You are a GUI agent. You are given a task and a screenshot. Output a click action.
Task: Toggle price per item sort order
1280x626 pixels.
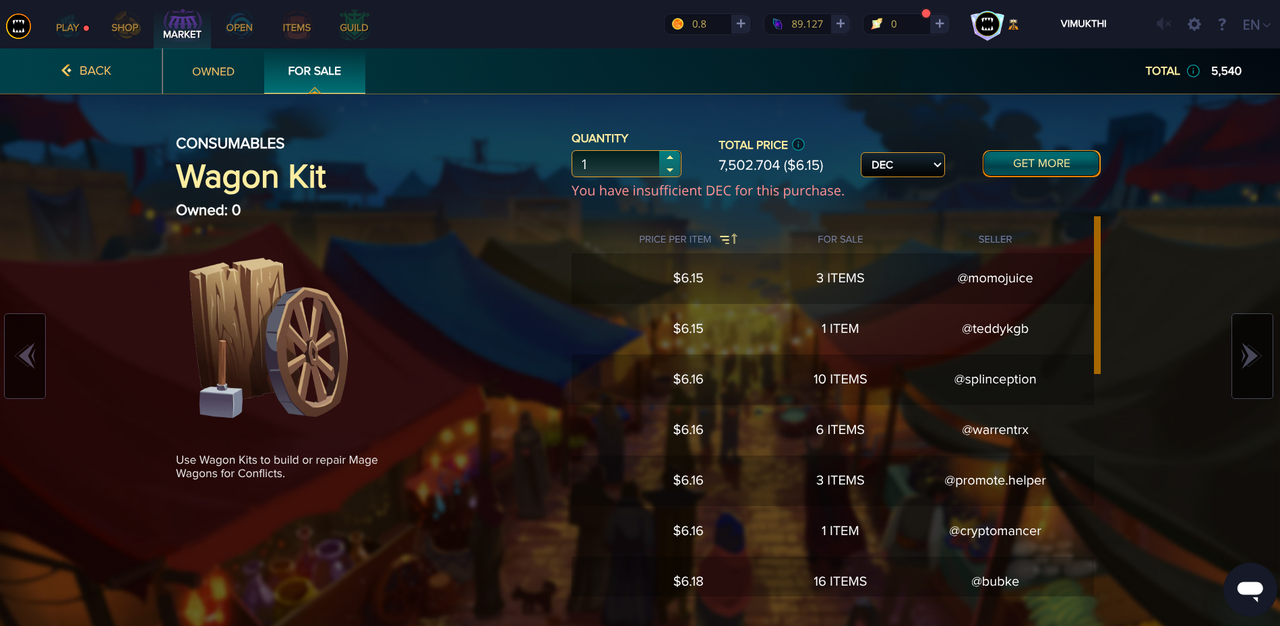(728, 239)
